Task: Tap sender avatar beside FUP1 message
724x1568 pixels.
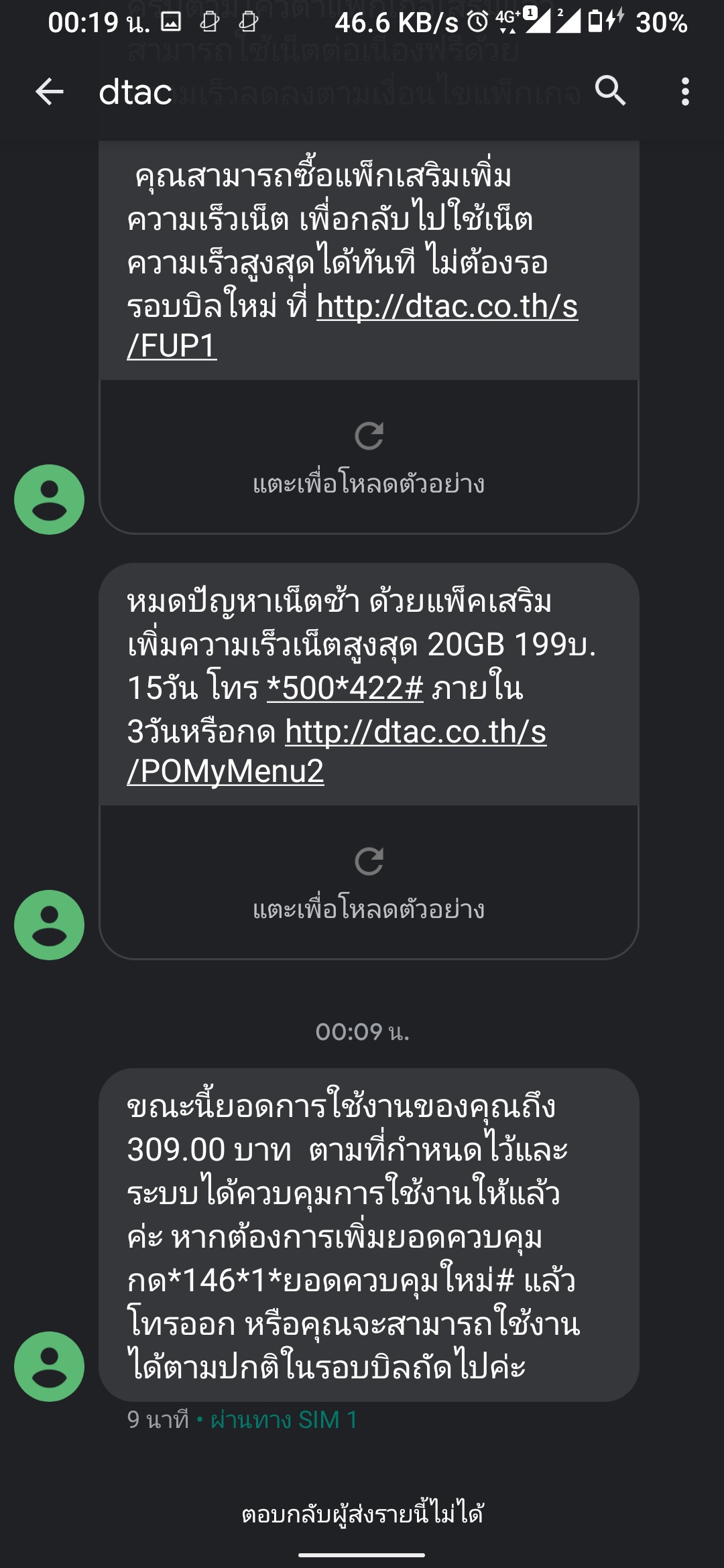Action: tap(49, 499)
